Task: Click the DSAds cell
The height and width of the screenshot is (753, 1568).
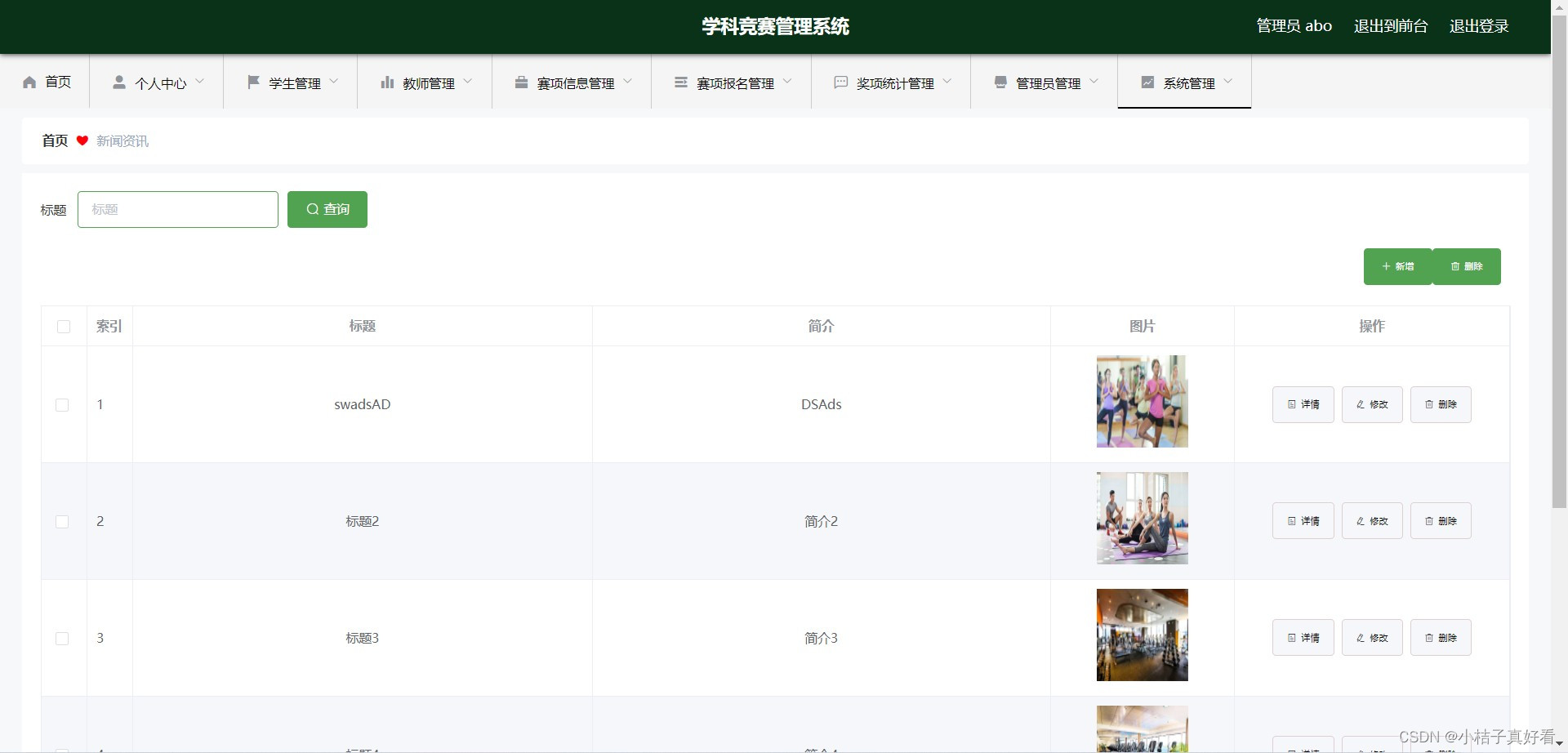Action: [822, 404]
